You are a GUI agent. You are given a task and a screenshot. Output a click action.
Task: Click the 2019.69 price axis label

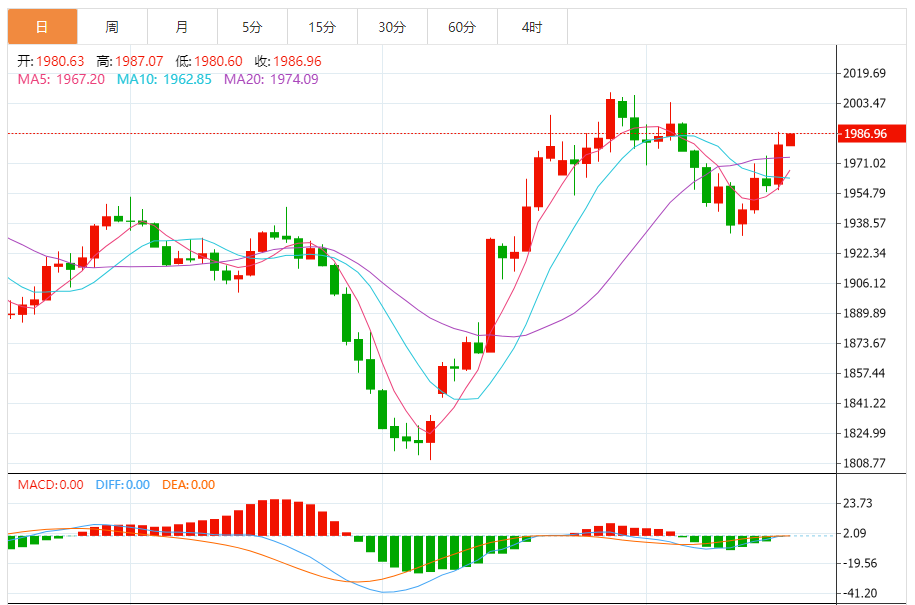(x=864, y=73)
